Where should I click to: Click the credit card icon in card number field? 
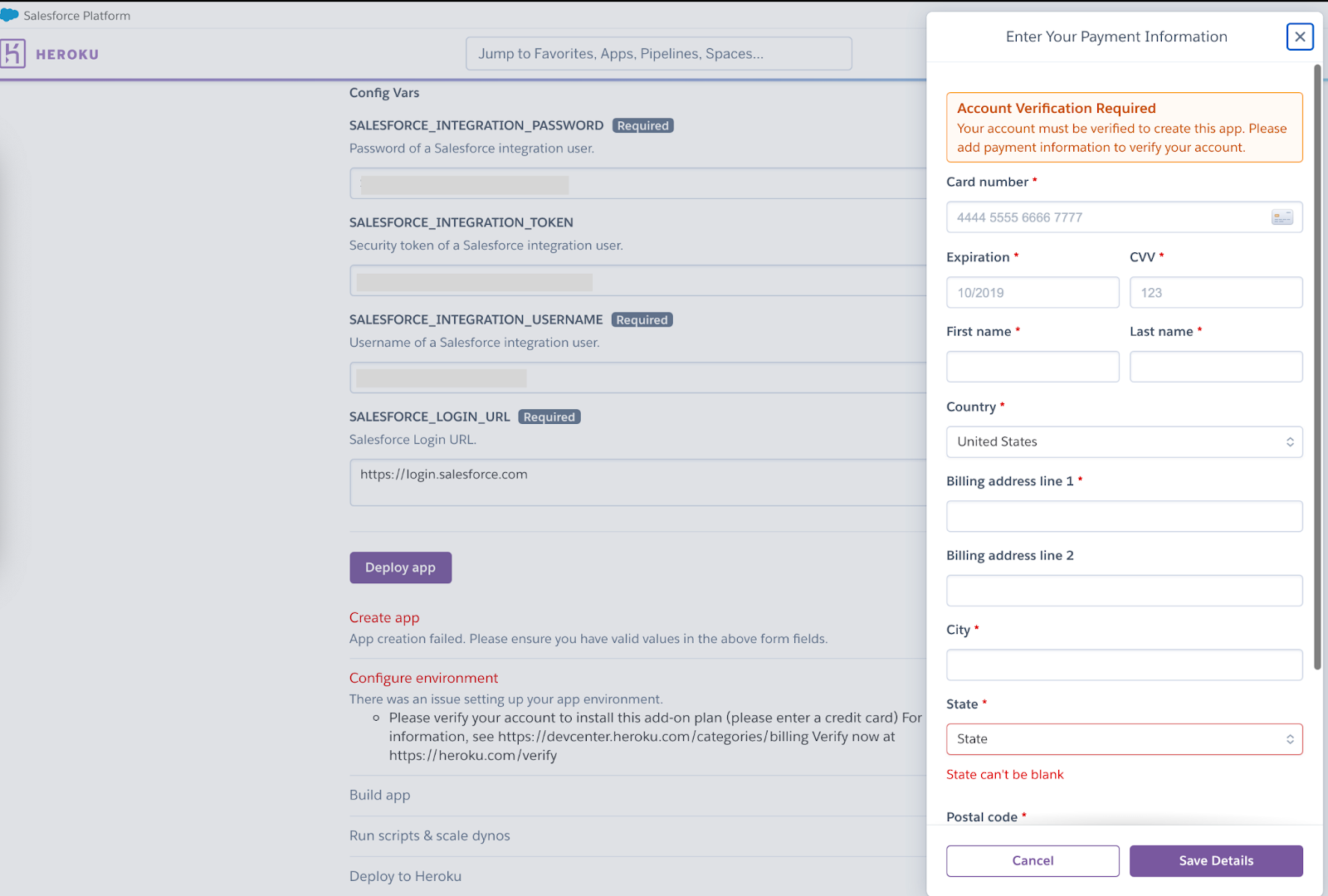[1282, 217]
